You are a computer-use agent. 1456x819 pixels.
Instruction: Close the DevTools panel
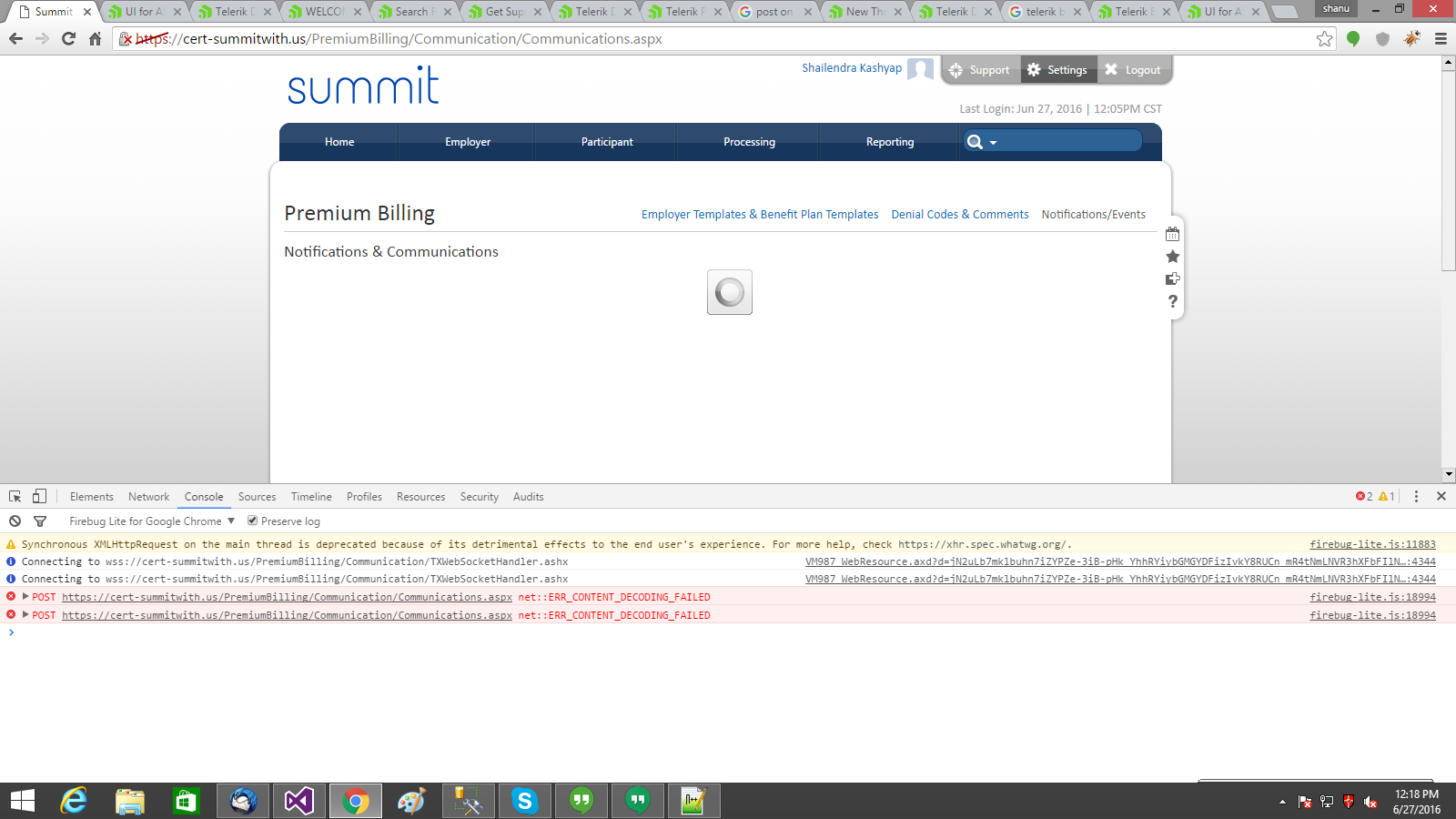pyautogui.click(x=1441, y=496)
